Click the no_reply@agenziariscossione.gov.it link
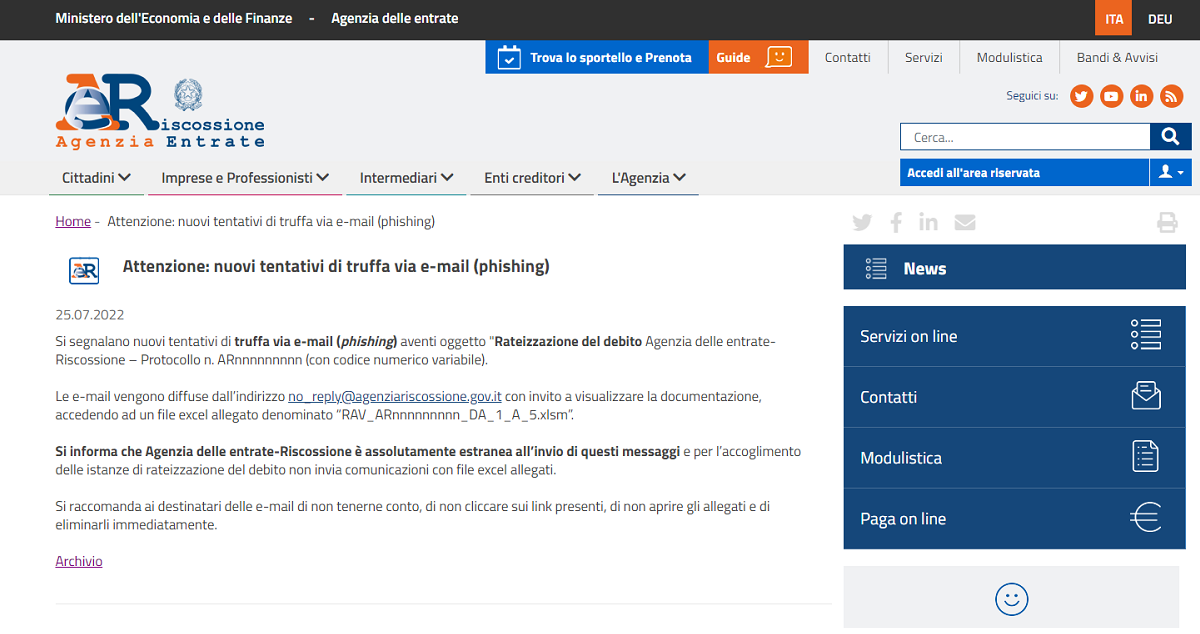The height and width of the screenshot is (634, 1200). pos(395,396)
